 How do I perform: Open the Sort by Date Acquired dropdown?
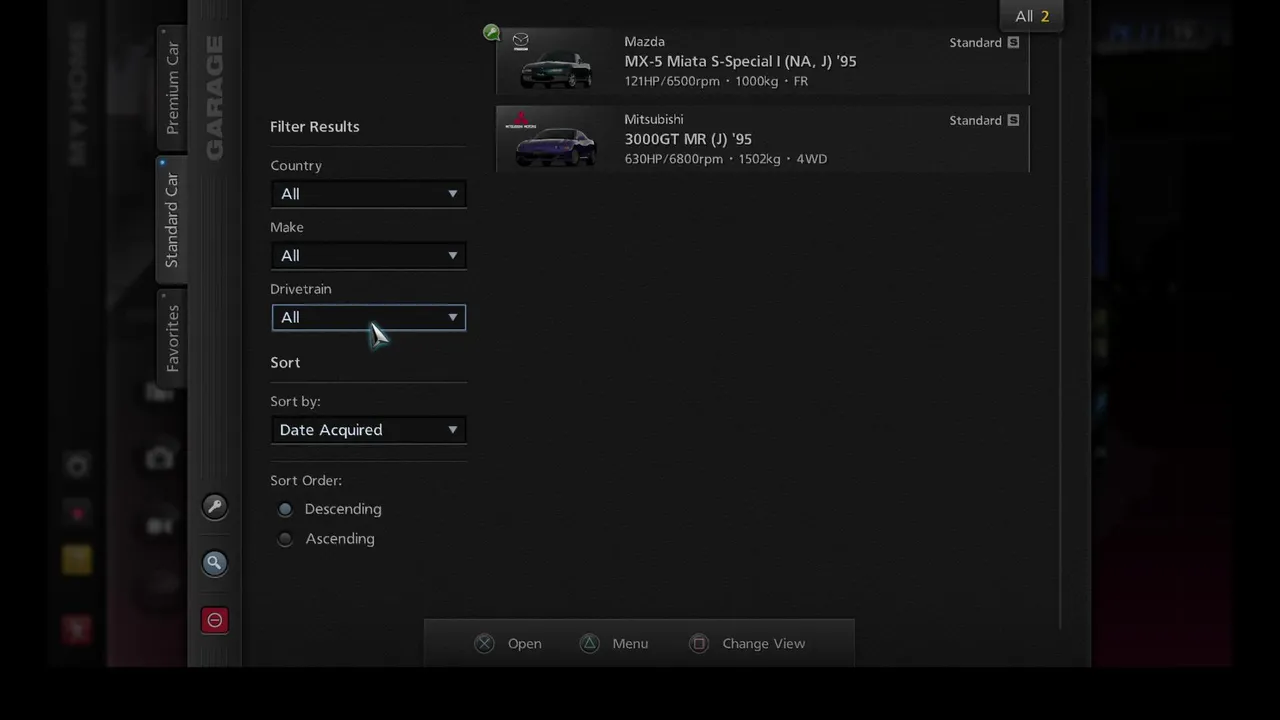tap(368, 430)
